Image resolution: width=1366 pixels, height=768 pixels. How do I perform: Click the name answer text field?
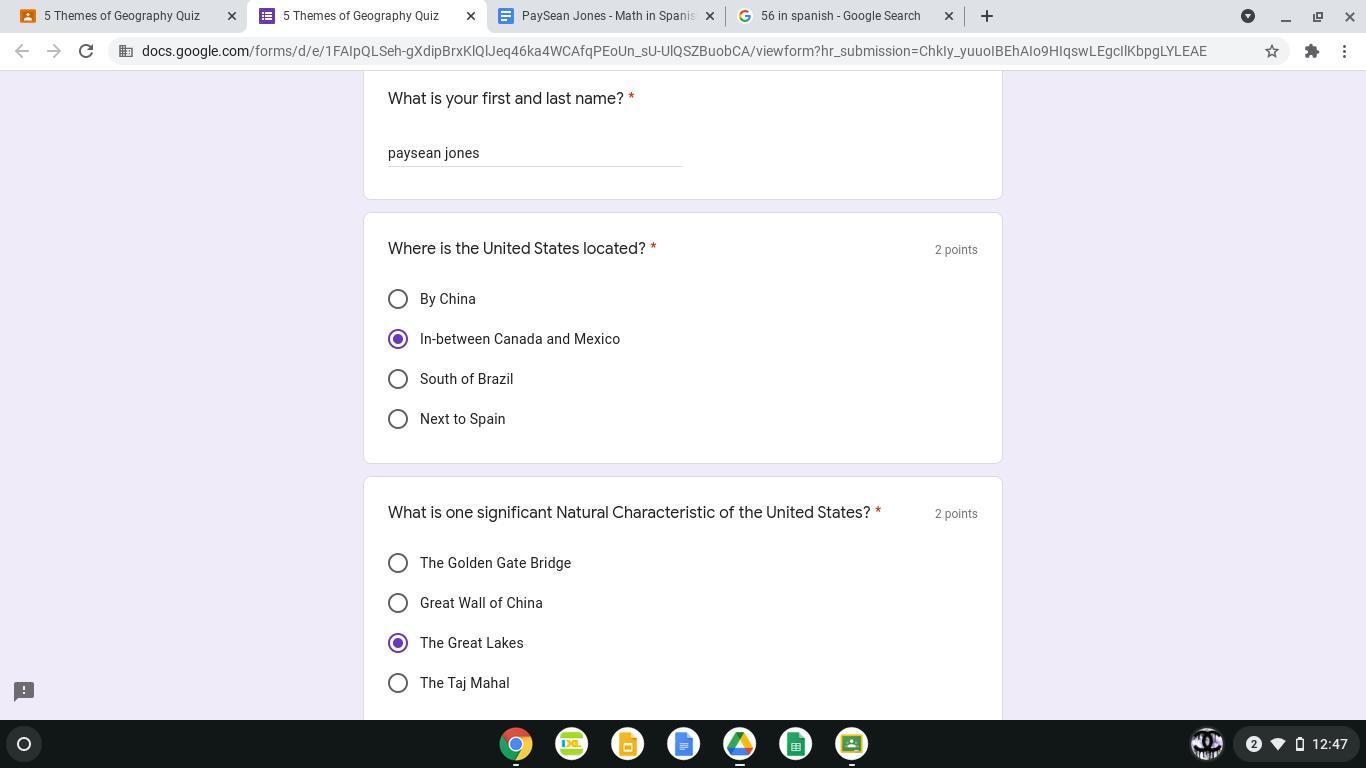(534, 153)
